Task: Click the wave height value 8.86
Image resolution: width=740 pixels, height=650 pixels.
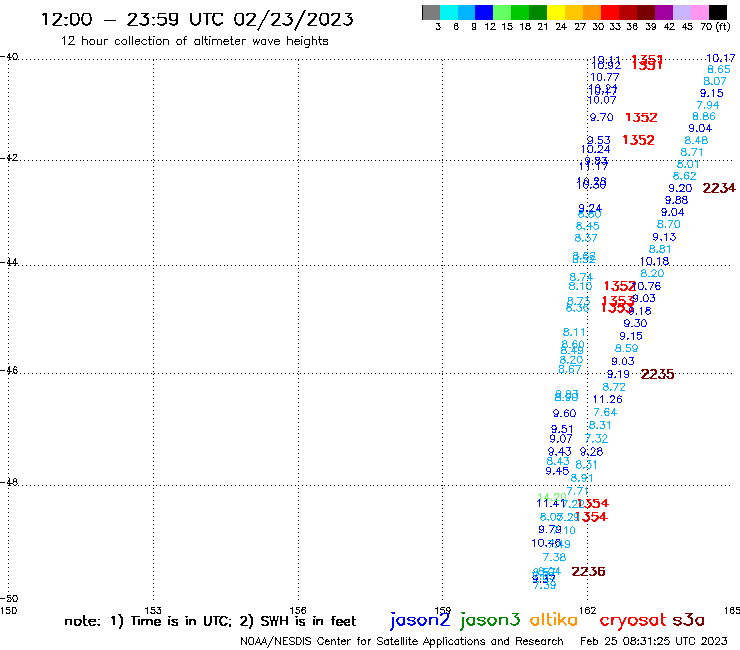Action: click(704, 117)
